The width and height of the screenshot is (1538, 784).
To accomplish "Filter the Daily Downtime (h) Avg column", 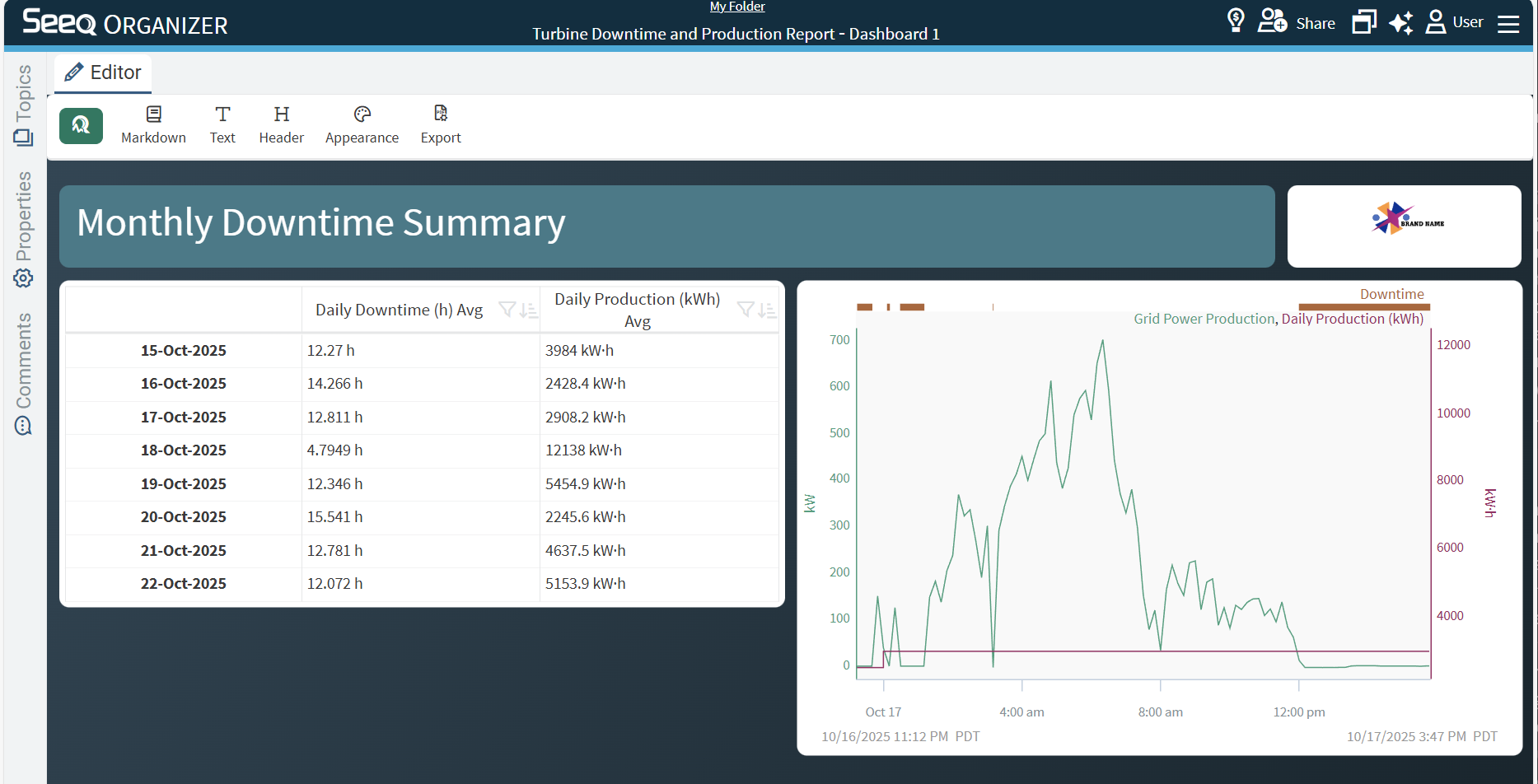I will (x=507, y=310).
